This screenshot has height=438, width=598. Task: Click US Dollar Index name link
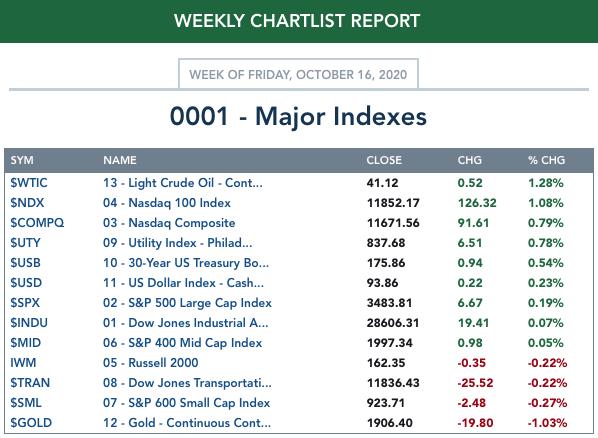click(x=183, y=283)
